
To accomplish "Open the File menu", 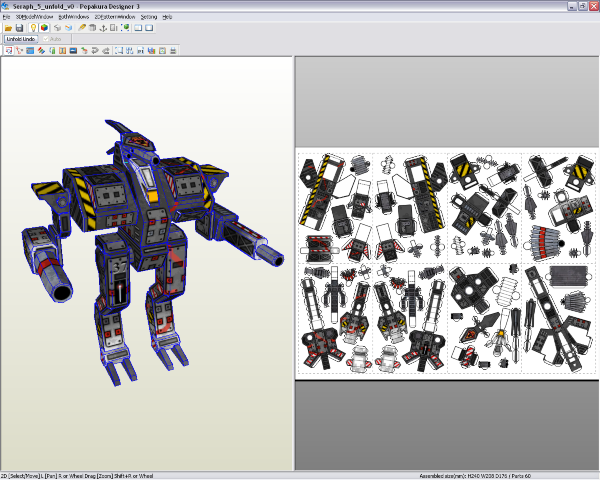I will click(6, 17).
